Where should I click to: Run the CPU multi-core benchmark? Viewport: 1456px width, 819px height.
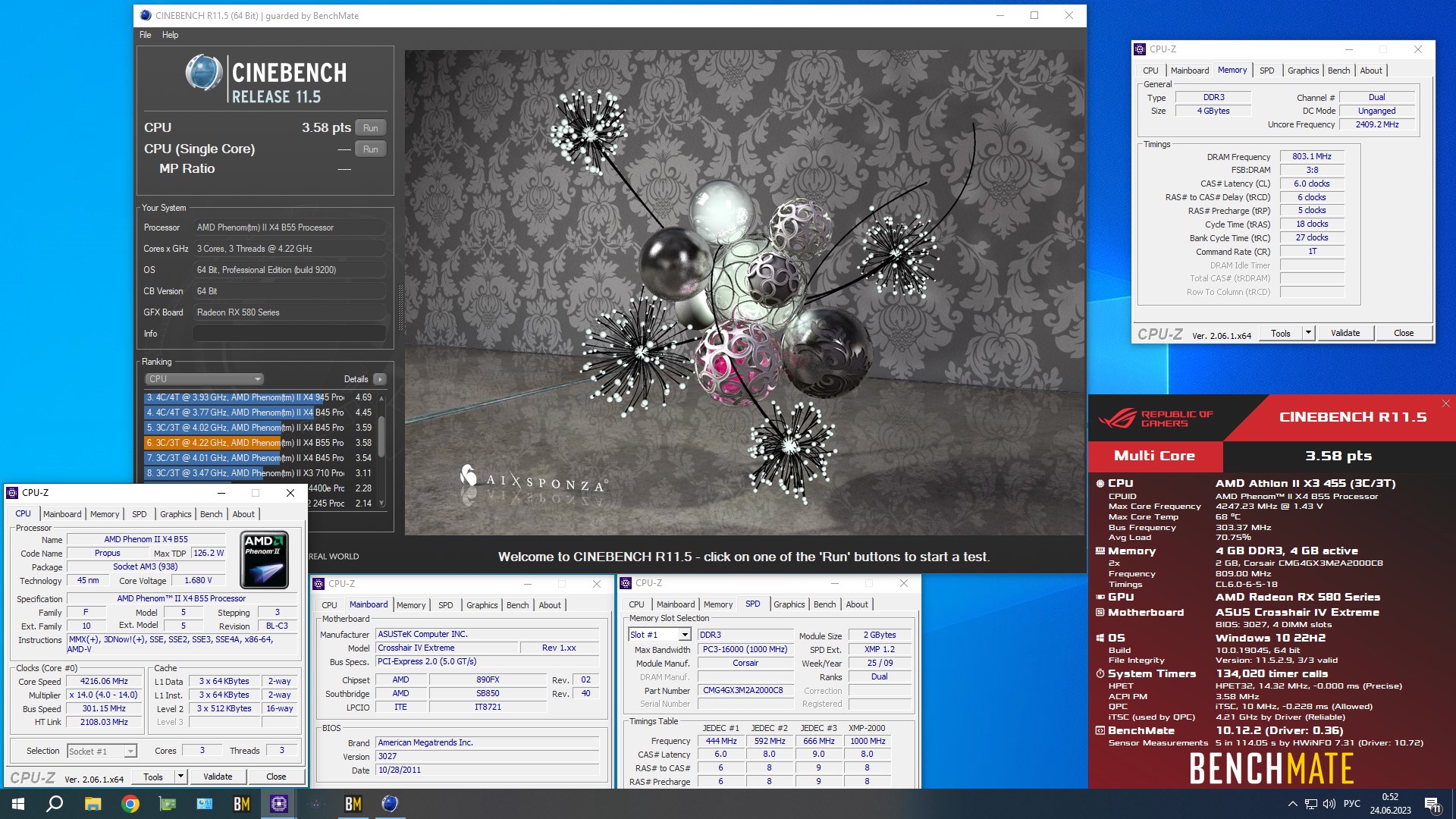click(x=371, y=128)
